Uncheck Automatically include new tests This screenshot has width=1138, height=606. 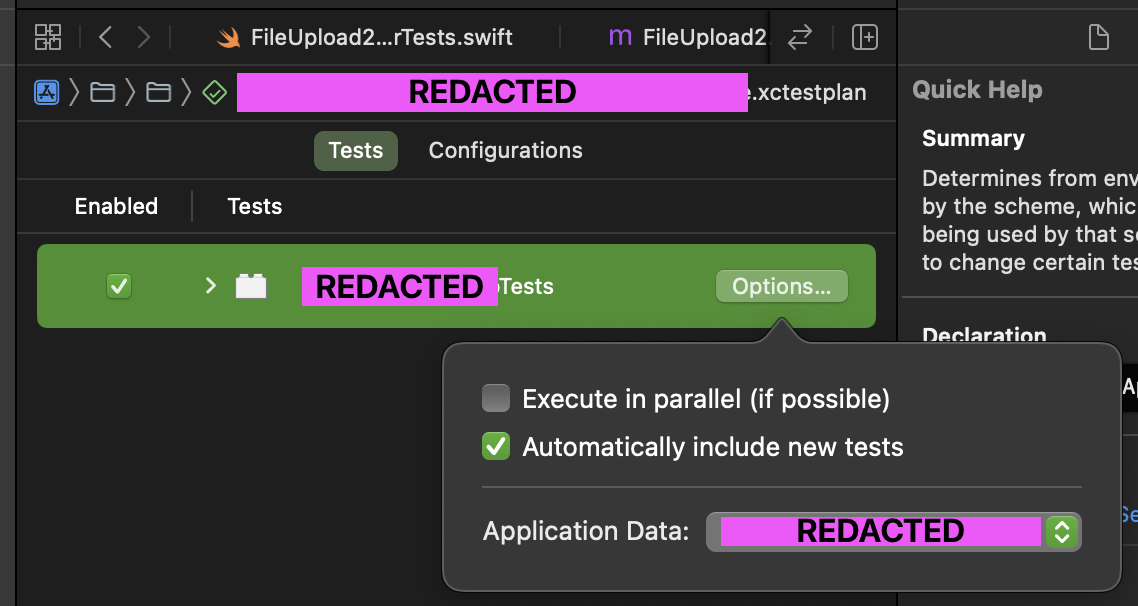496,446
